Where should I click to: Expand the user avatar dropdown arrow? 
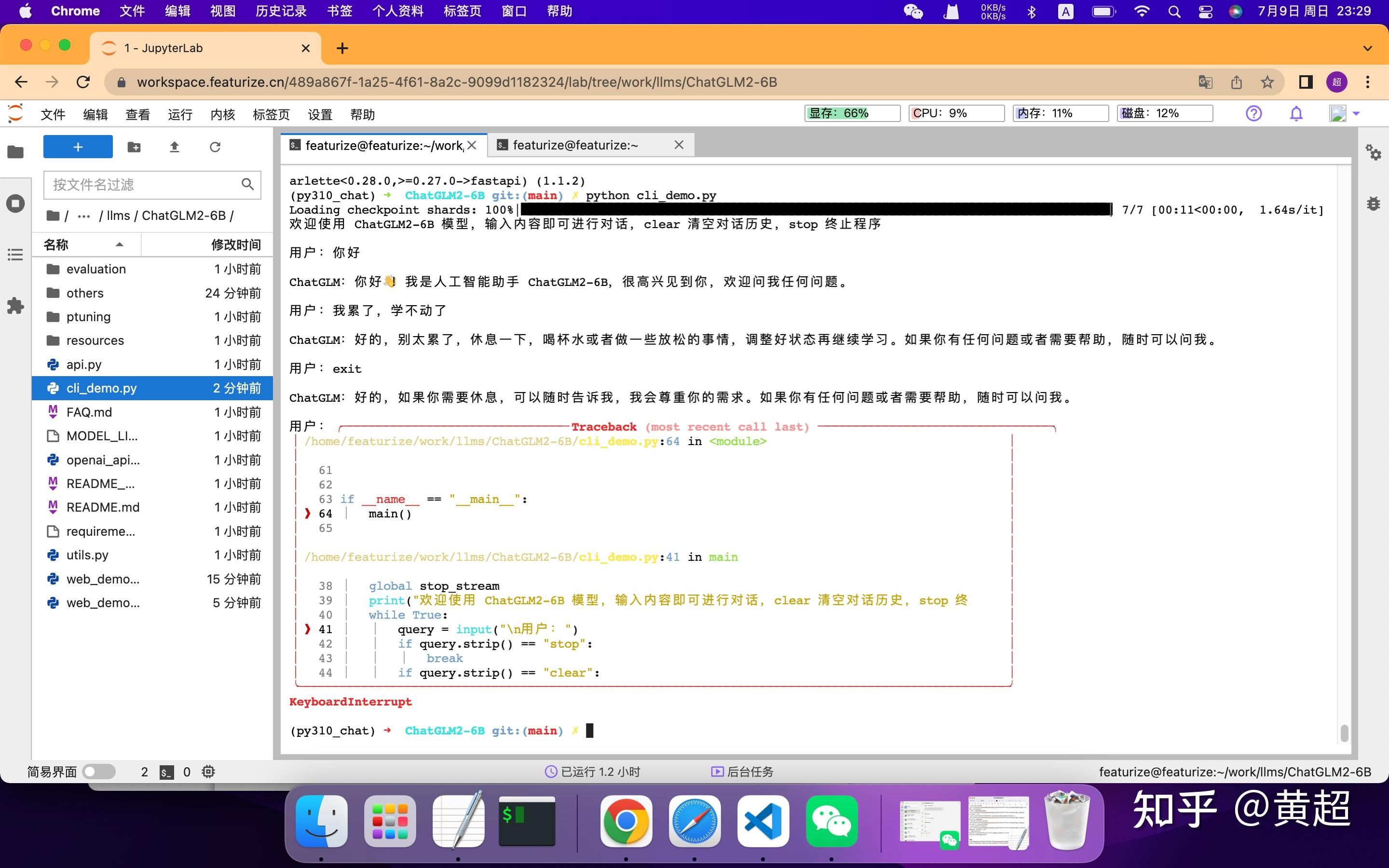pos(1356,114)
